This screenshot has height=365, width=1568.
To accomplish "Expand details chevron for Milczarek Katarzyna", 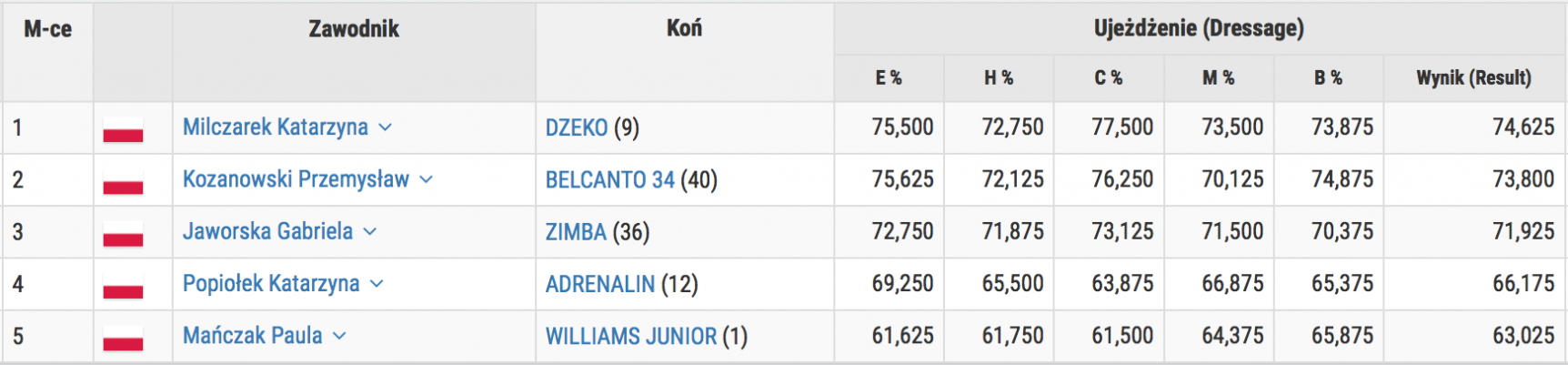I will pos(385,127).
